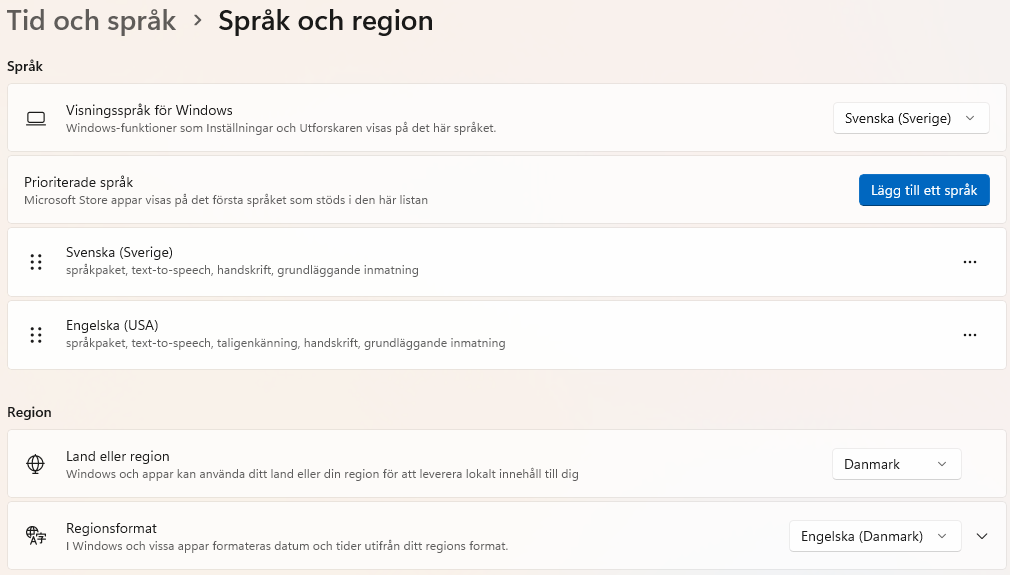
Task: Go back to Tid och språk
Action: pos(91,20)
